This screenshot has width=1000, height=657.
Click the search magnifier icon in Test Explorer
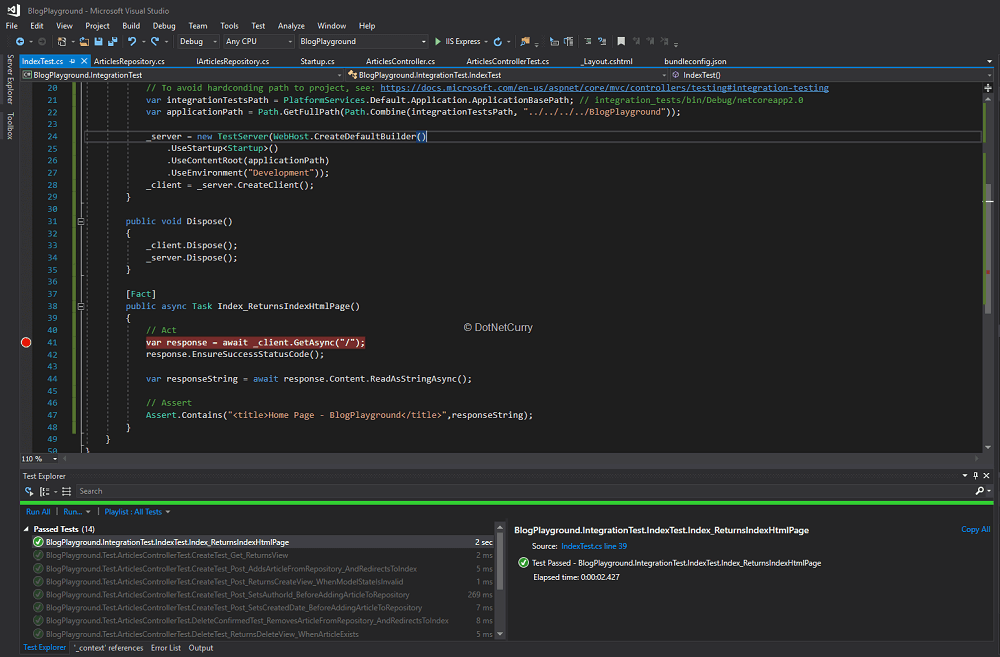(980, 491)
